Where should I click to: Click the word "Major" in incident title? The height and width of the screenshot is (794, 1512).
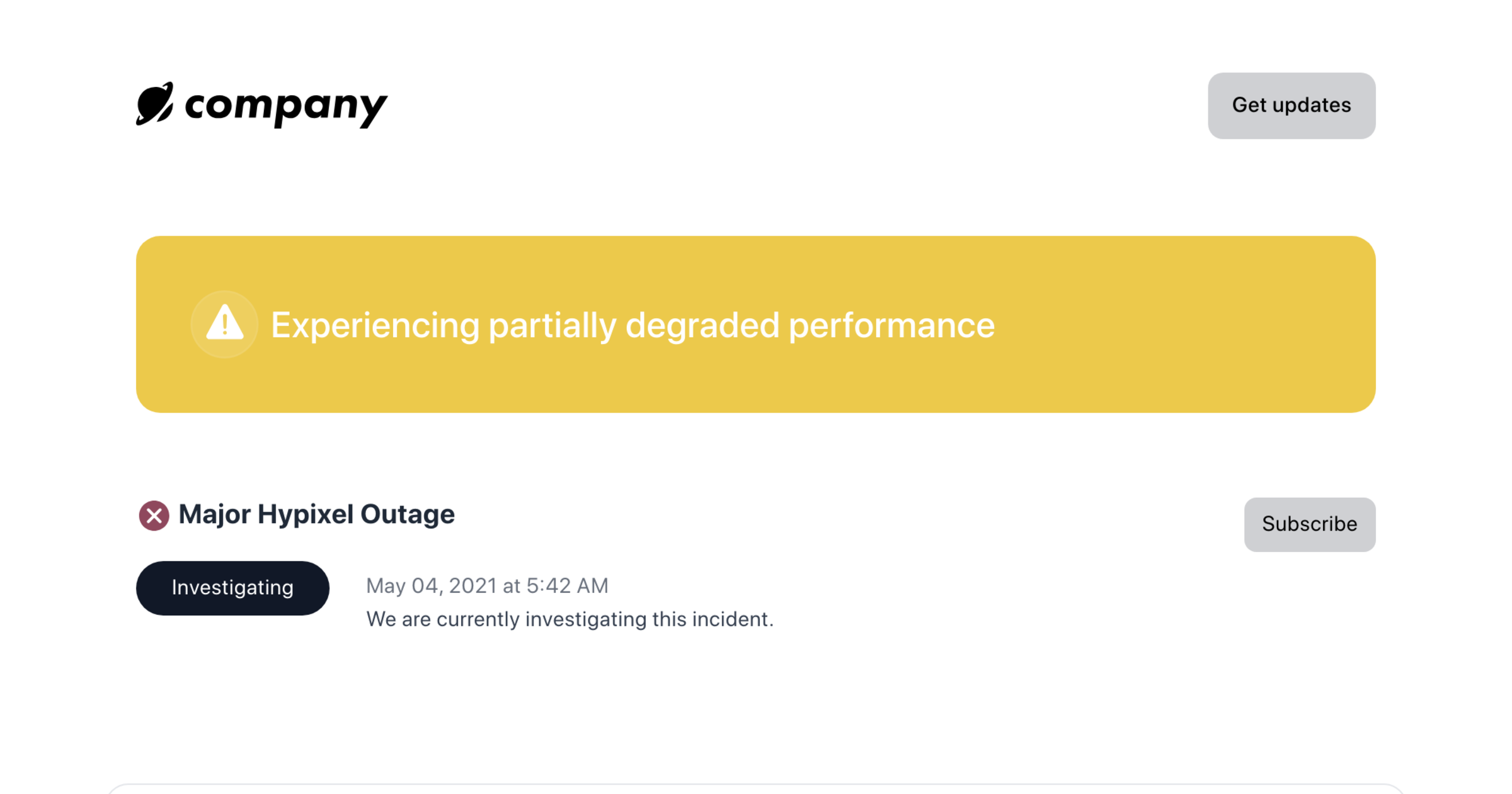[x=214, y=514]
